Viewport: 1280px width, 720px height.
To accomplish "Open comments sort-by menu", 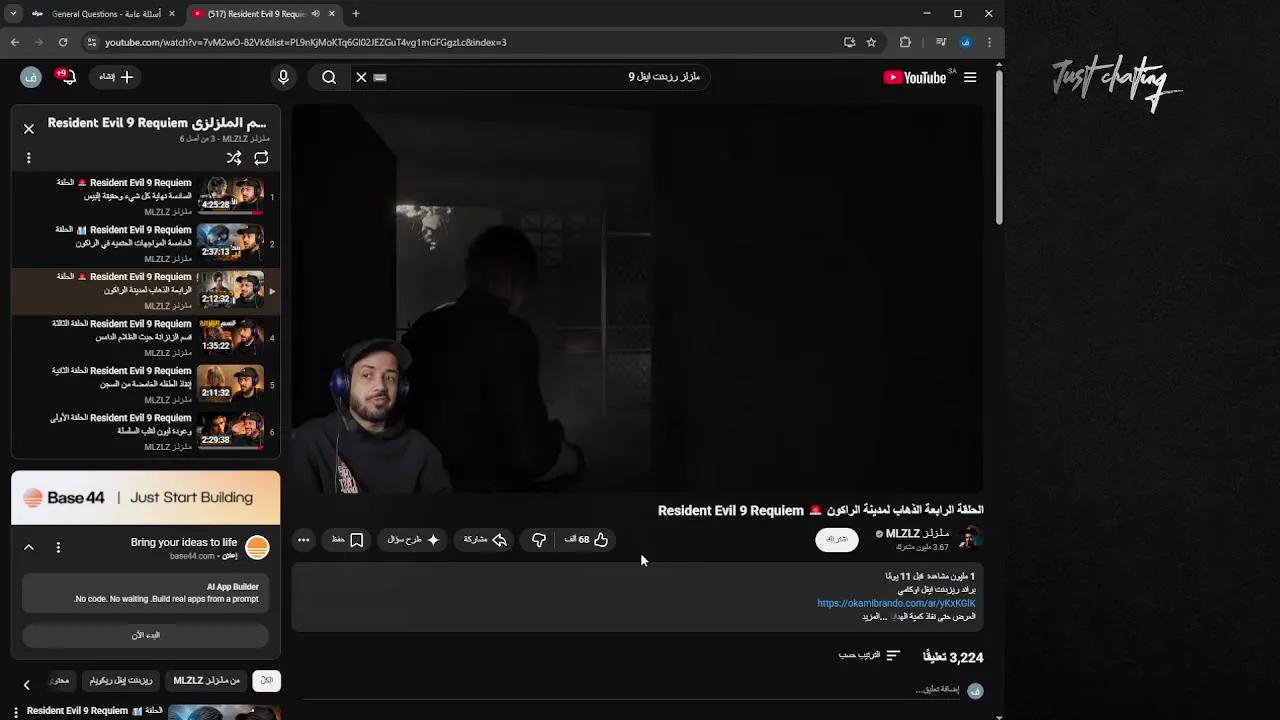I will [x=870, y=656].
